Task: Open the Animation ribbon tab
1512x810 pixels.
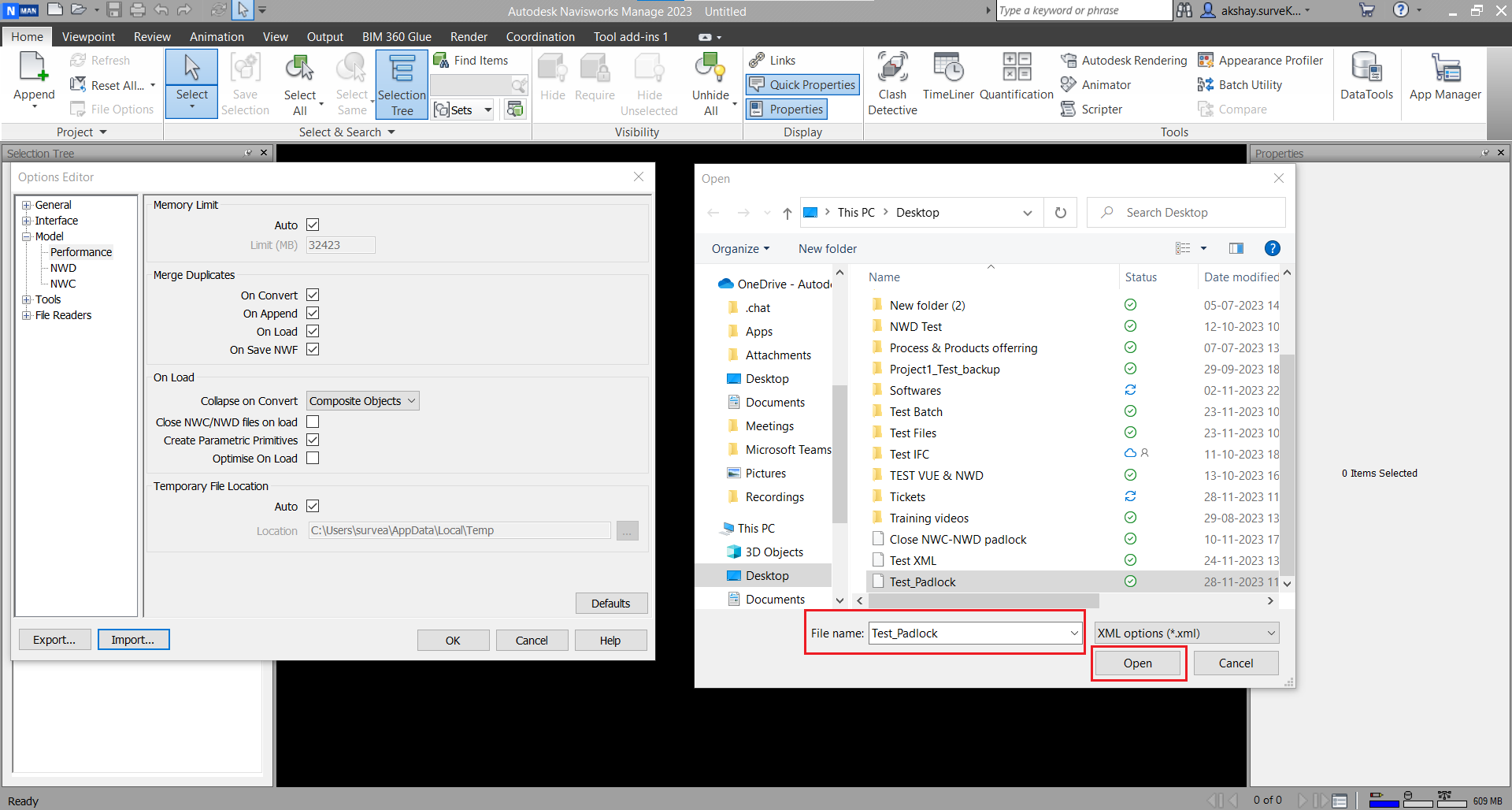Action: coord(217,37)
